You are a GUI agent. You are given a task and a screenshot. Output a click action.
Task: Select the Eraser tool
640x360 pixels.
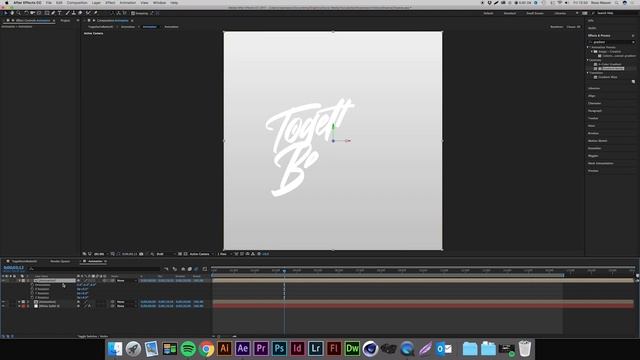80,13
